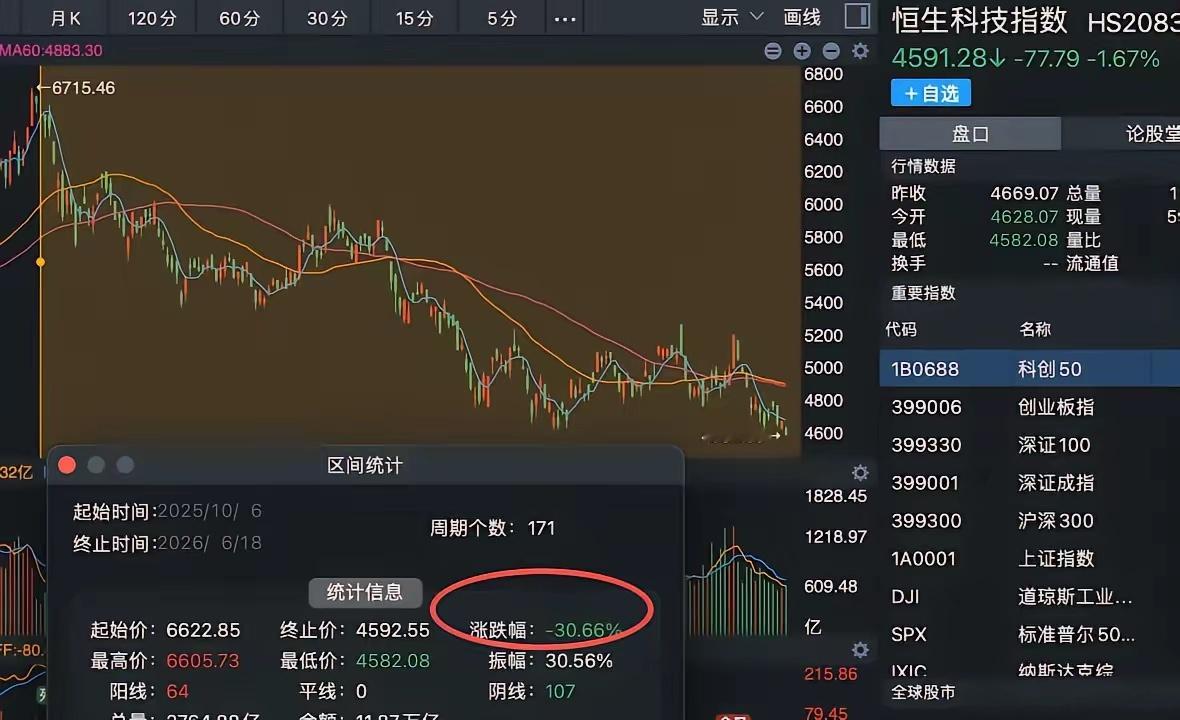Click the 画线 drawing tool button
Screen dimensions: 1180x720
(x=801, y=17)
